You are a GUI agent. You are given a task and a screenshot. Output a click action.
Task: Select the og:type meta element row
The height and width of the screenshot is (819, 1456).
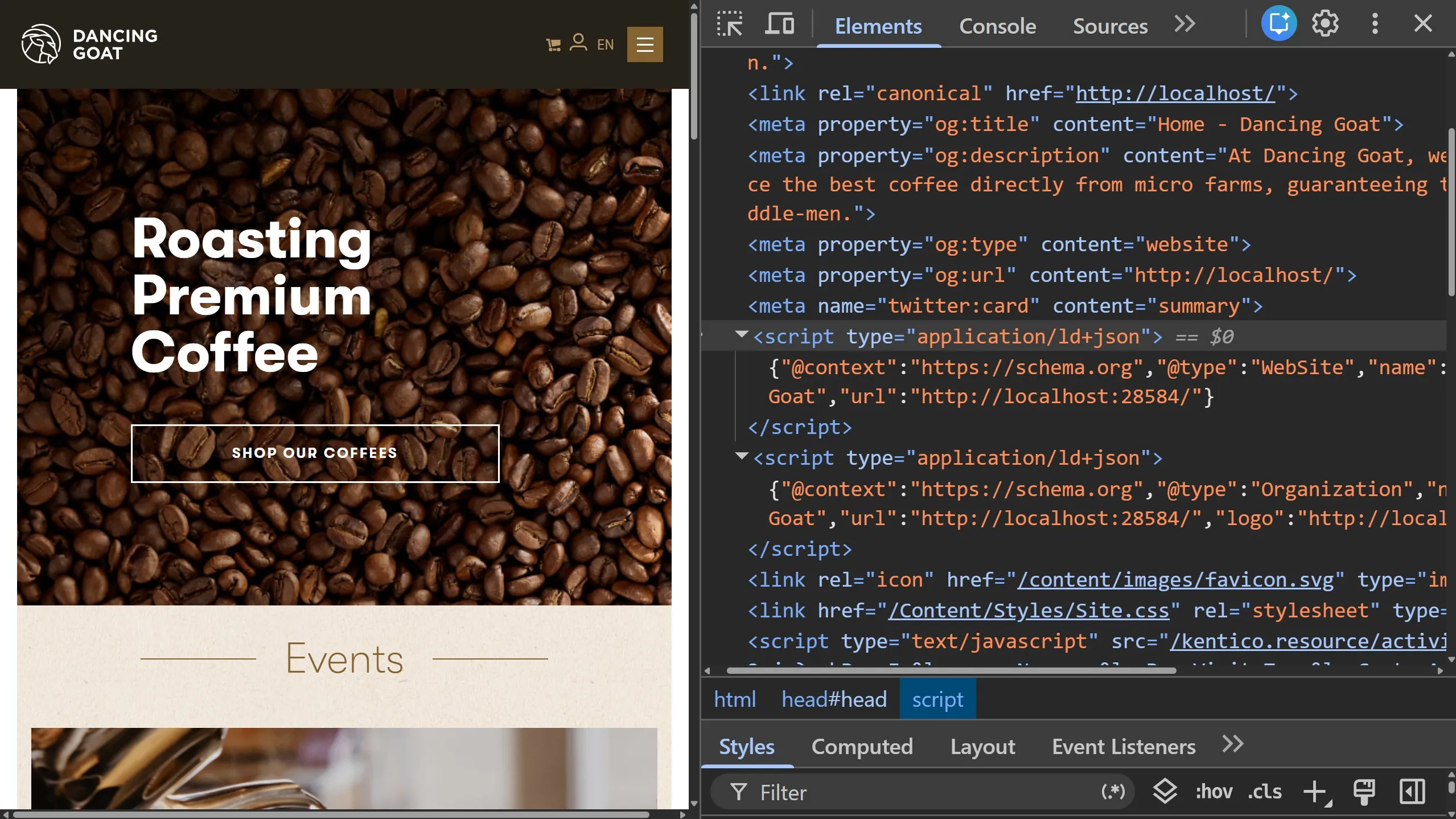click(x=999, y=244)
